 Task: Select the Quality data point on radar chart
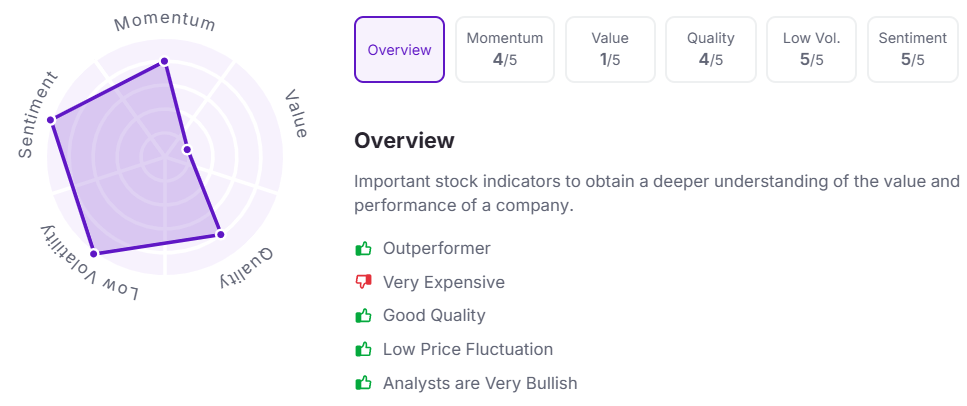221,234
